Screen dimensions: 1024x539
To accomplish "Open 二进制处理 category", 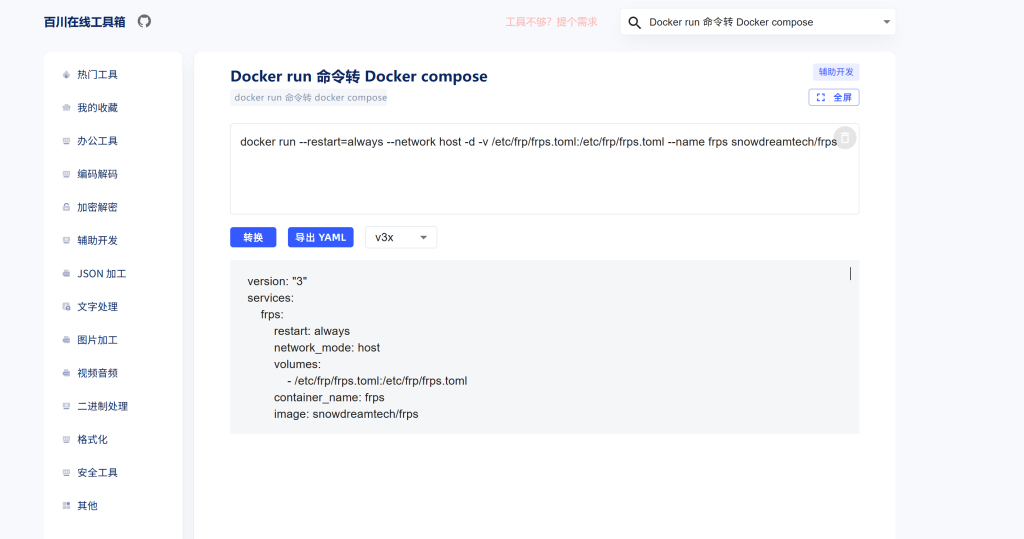I will click(x=103, y=406).
